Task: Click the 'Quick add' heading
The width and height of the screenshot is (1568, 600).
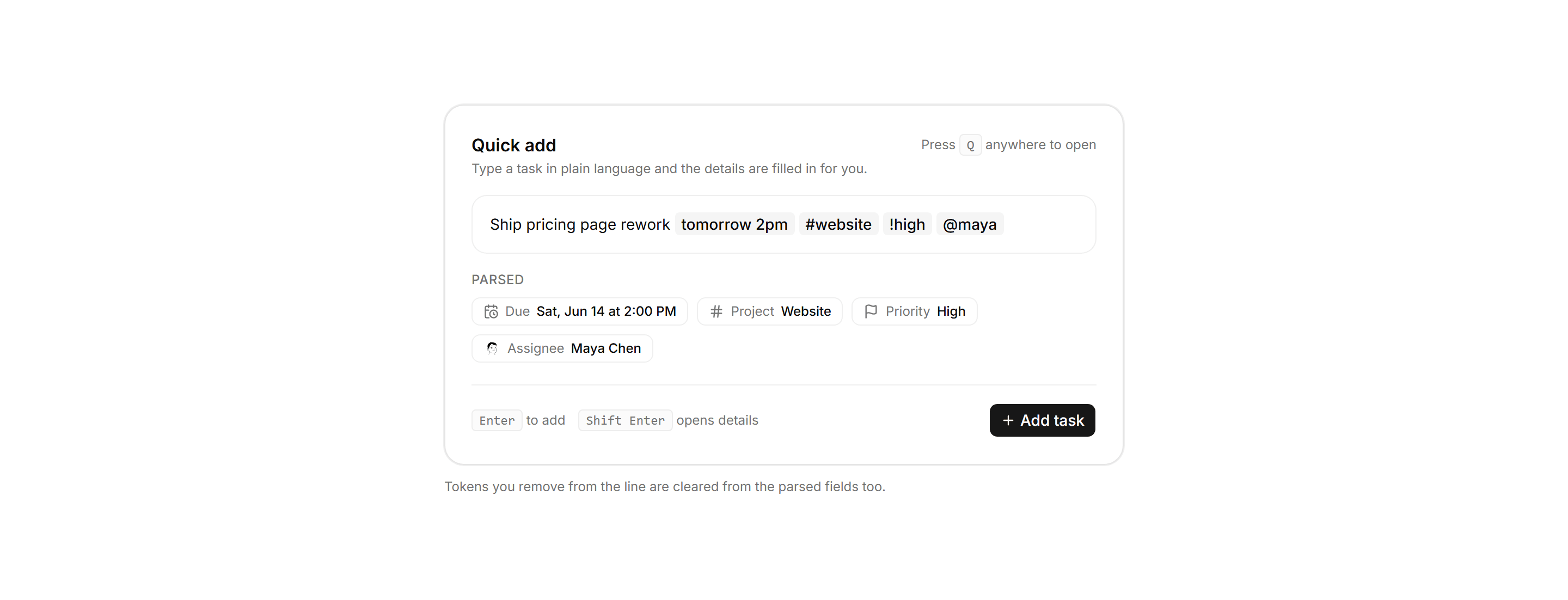Action: pyautogui.click(x=514, y=145)
